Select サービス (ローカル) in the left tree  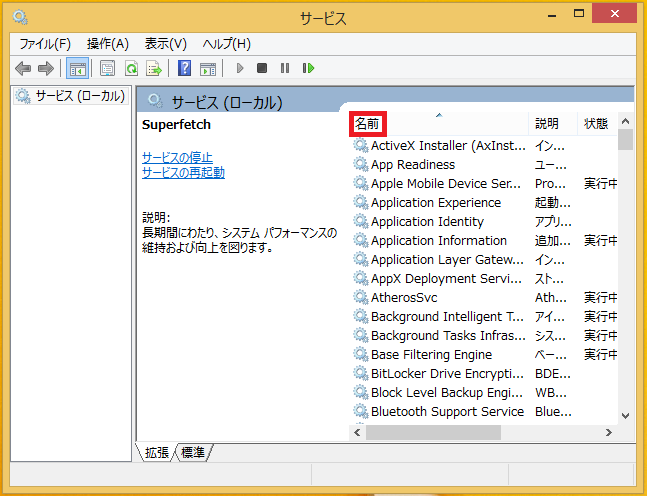(x=70, y=96)
